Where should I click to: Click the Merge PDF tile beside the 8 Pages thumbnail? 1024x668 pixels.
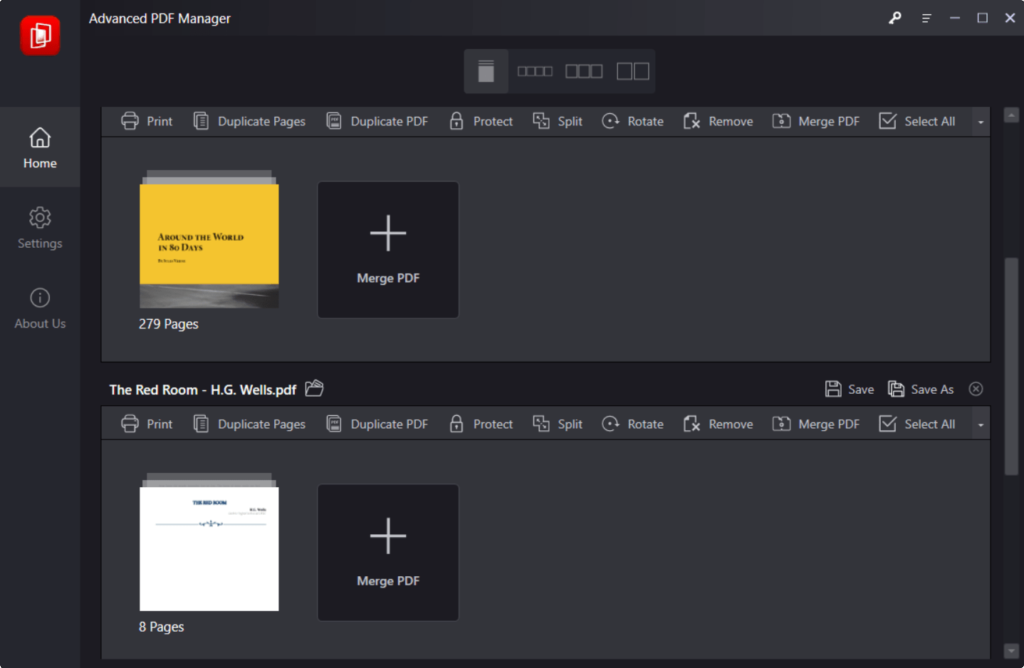point(388,552)
